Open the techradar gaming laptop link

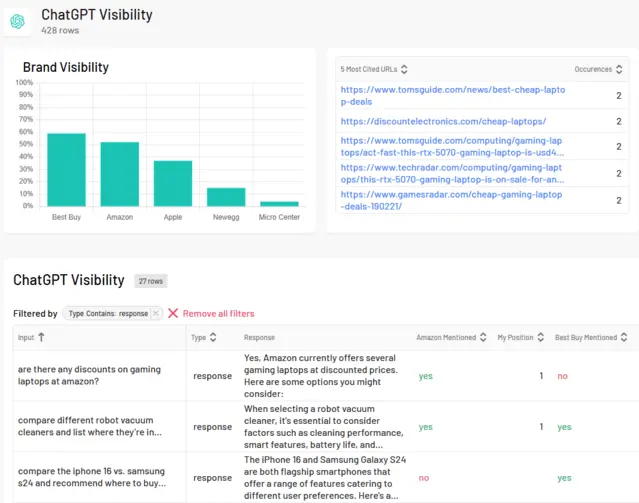(x=452, y=173)
